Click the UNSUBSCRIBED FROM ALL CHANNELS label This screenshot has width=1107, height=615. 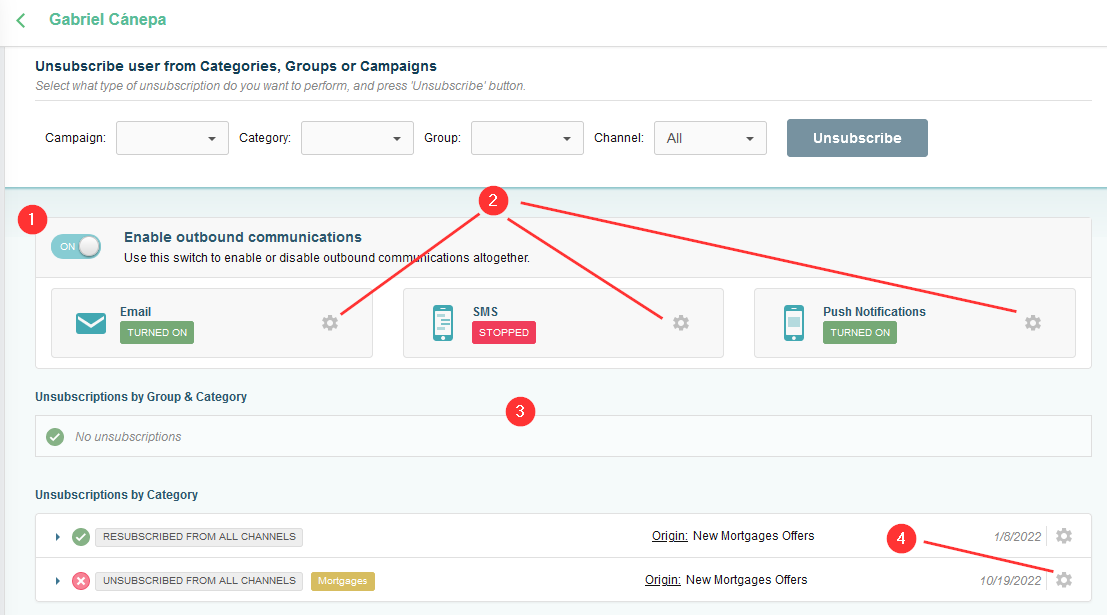coord(199,580)
